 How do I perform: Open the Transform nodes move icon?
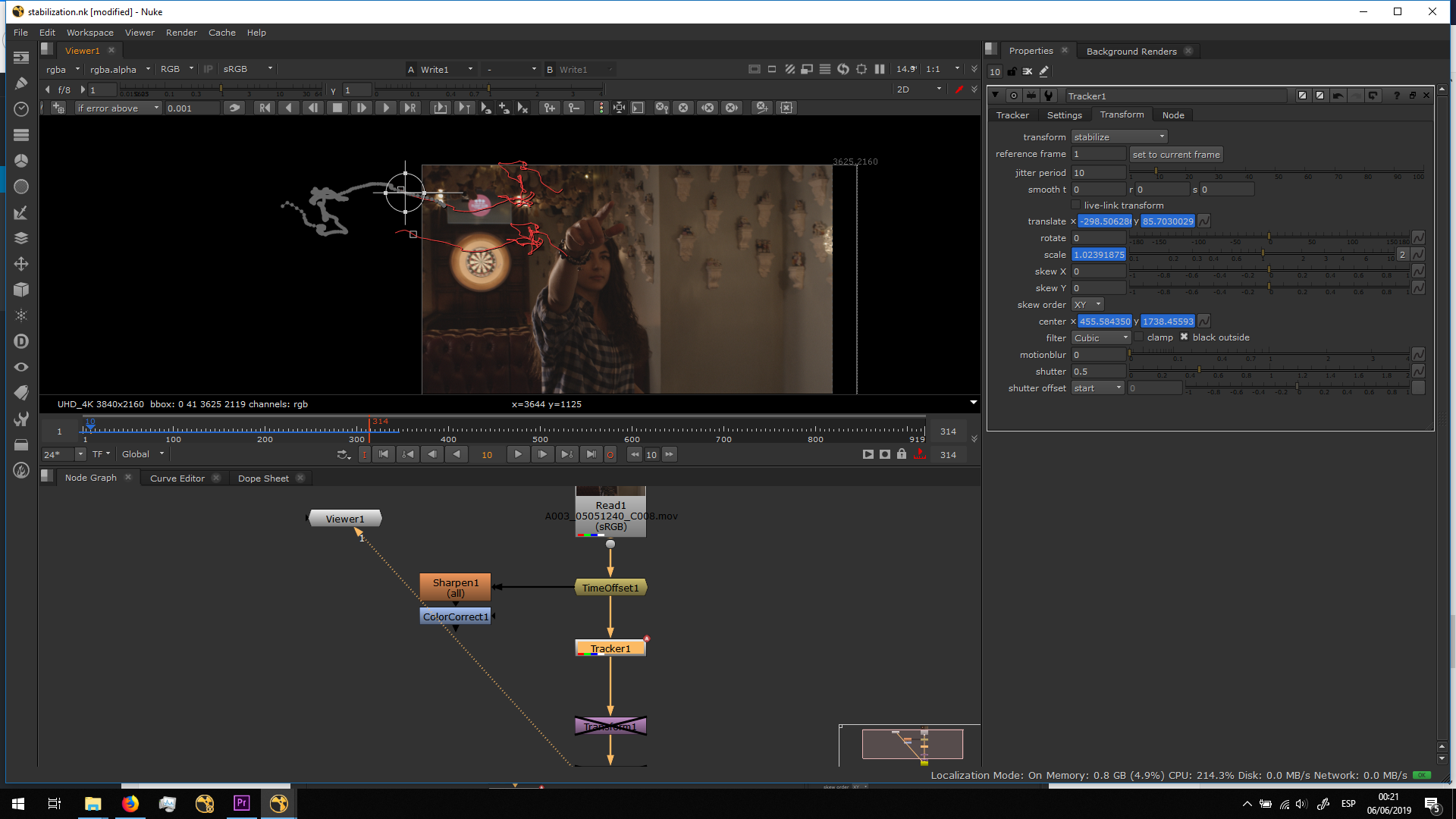[21, 264]
